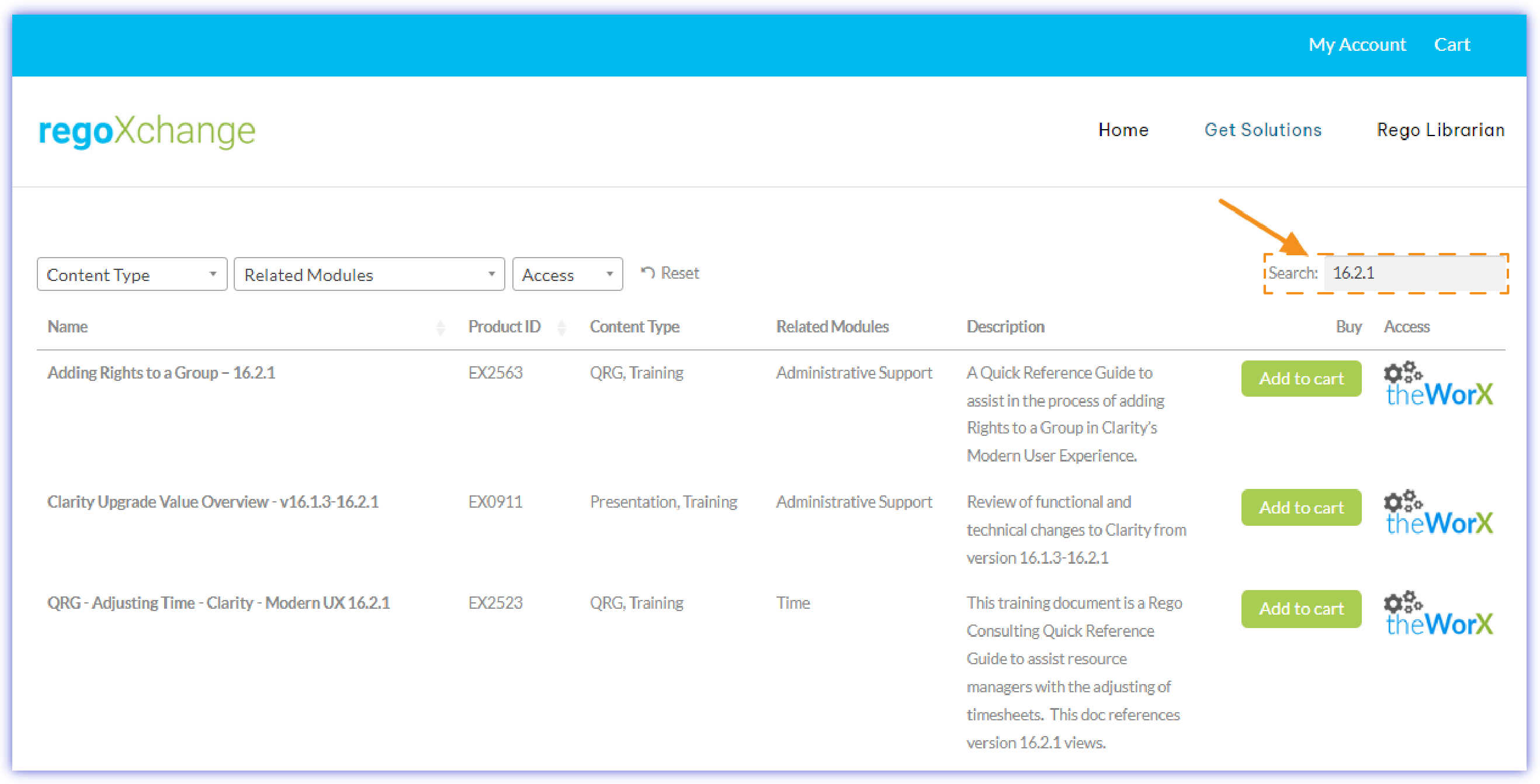
Task: Sort table by Product ID column arrows
Action: (x=561, y=327)
